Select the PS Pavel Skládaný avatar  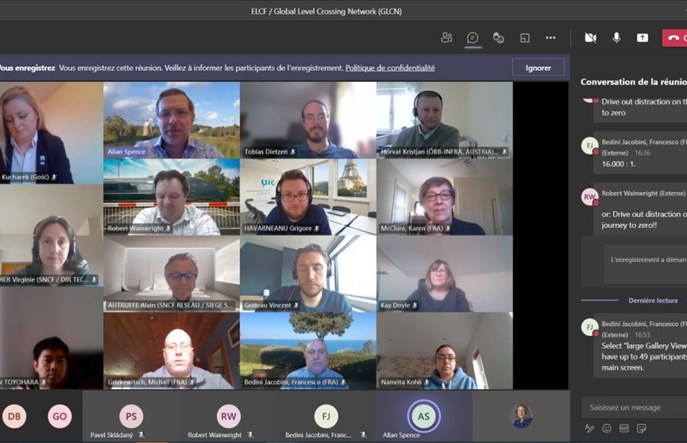click(x=131, y=416)
